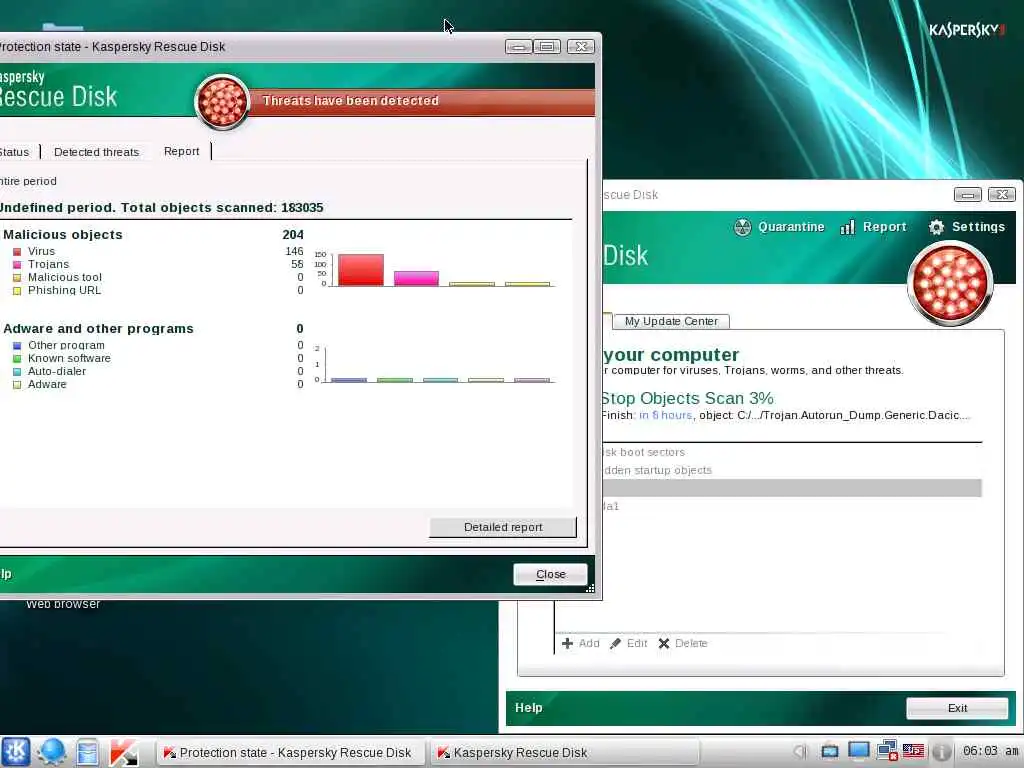Viewport: 1024px width, 768px height.
Task: Click the magenta Trojans bar in chart
Action: (x=417, y=278)
